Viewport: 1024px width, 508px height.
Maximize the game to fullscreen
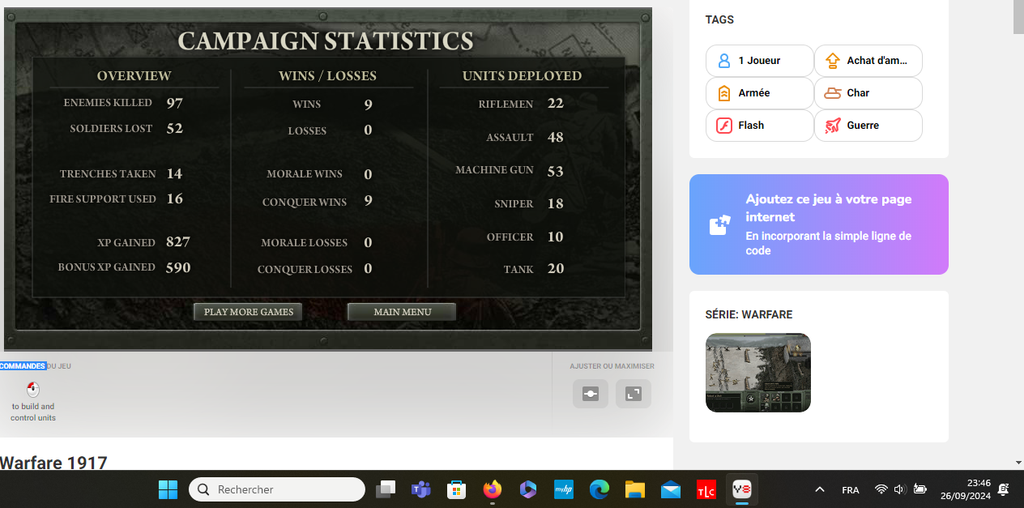point(633,394)
